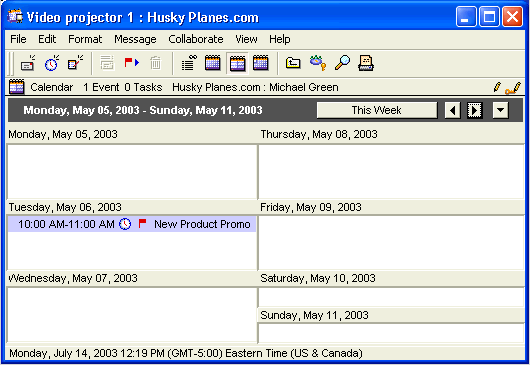Create a new task with checklist icon
530x365 pixels.
coord(75,63)
